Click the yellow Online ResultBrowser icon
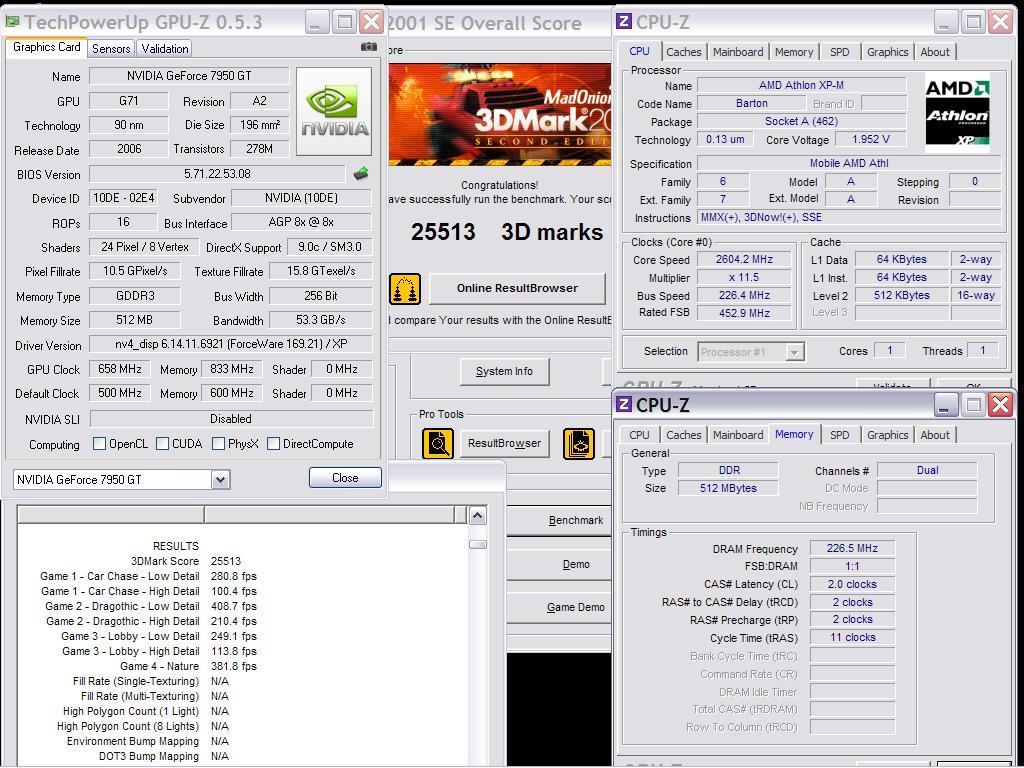Viewport: 1024px width, 768px height. [405, 289]
